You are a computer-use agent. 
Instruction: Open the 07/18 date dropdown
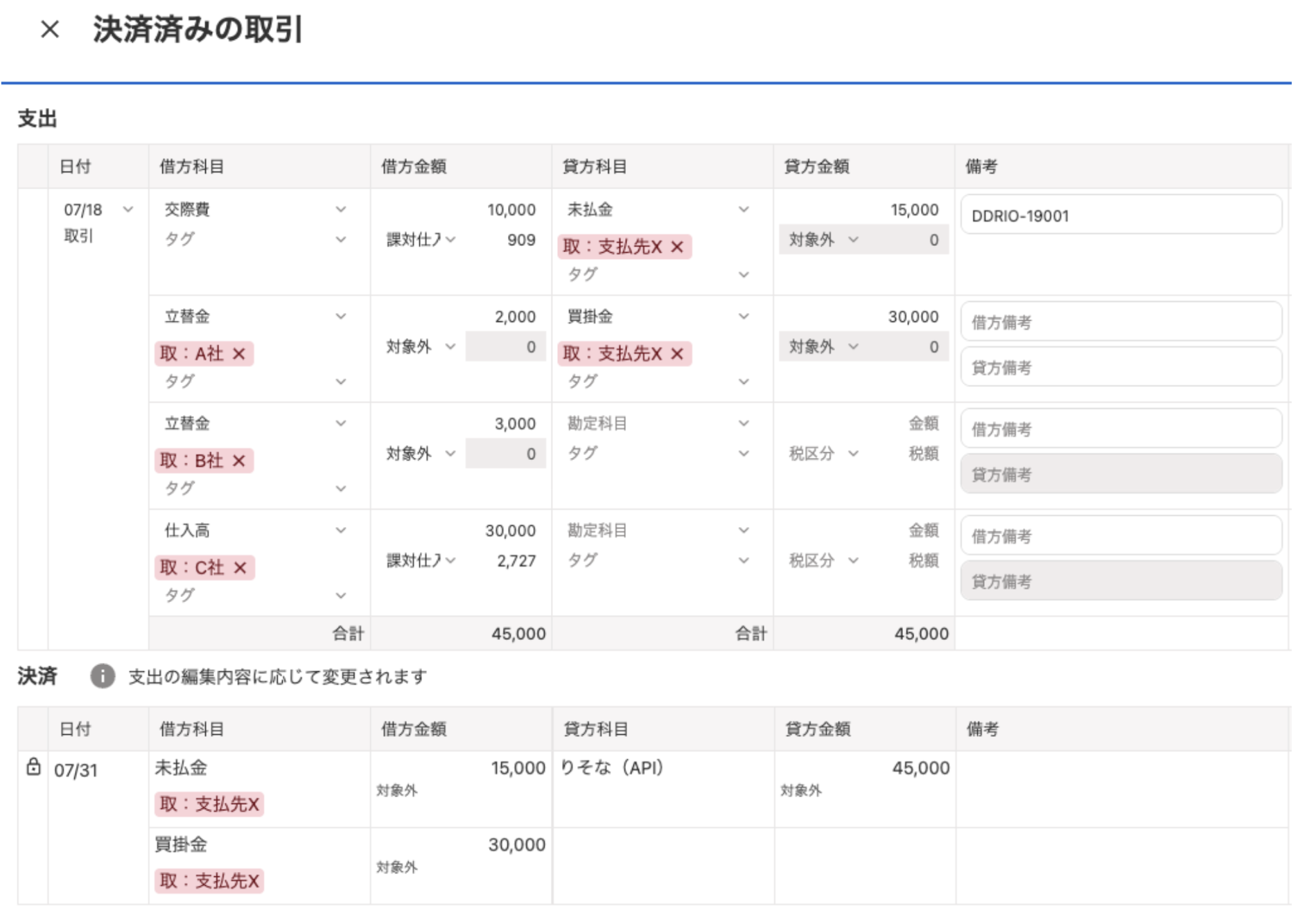(128, 210)
